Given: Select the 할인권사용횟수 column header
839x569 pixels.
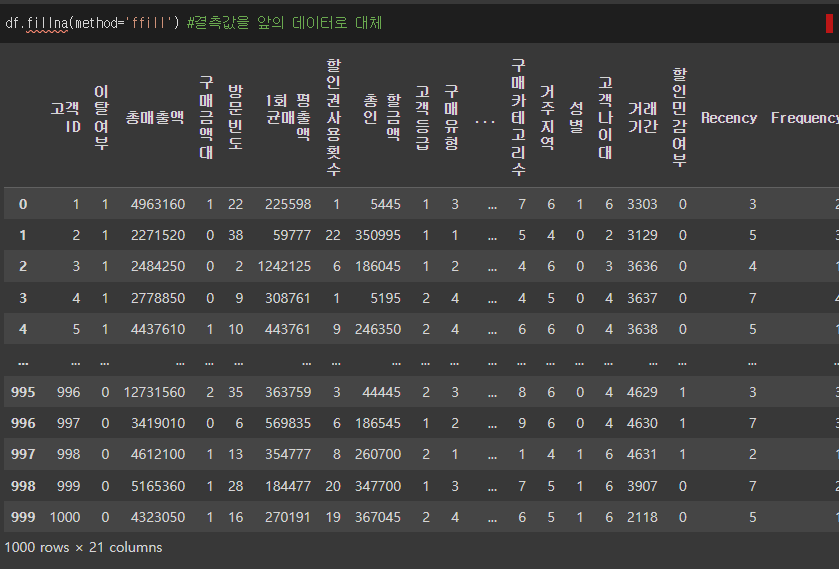Looking at the screenshot, I should [333, 117].
